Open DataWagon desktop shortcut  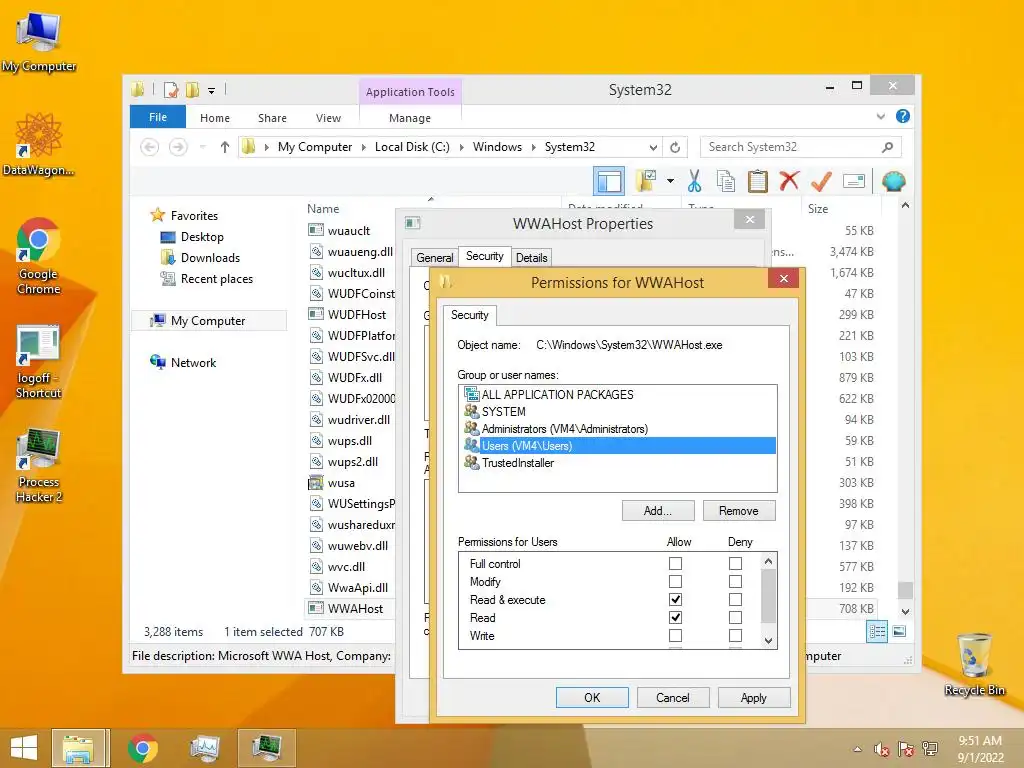pos(39,144)
